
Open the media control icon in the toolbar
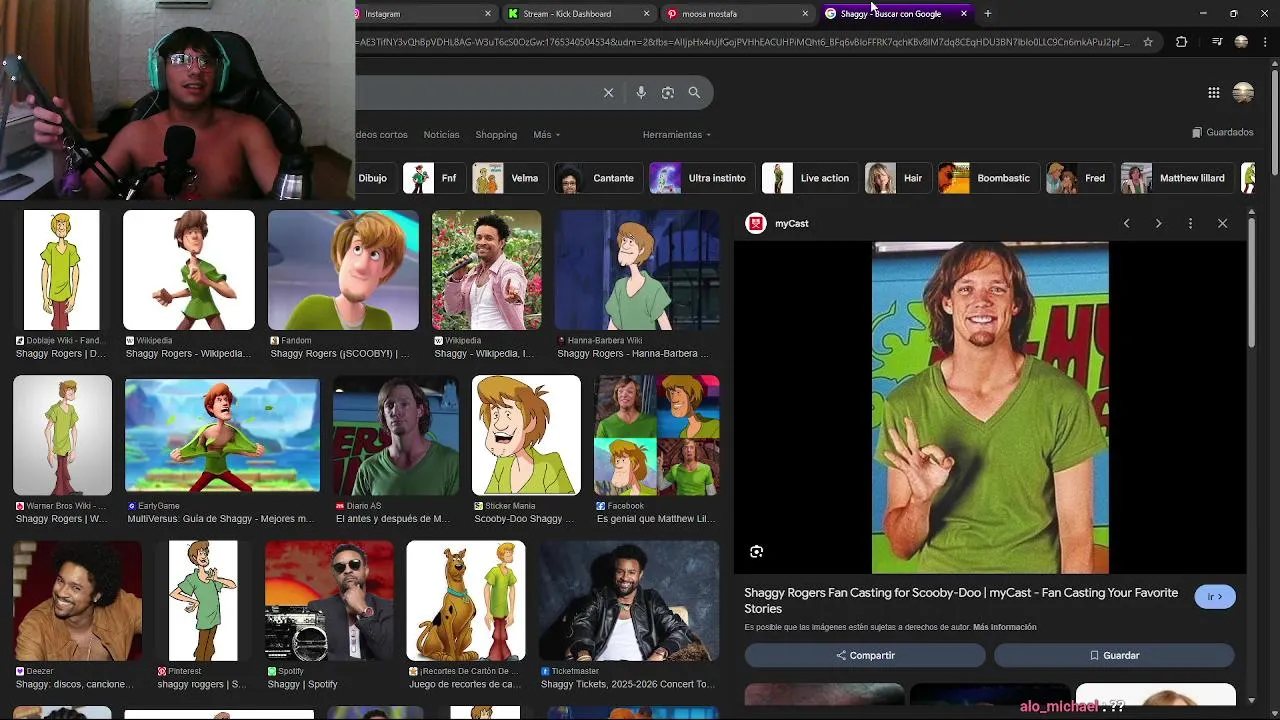tap(1217, 42)
